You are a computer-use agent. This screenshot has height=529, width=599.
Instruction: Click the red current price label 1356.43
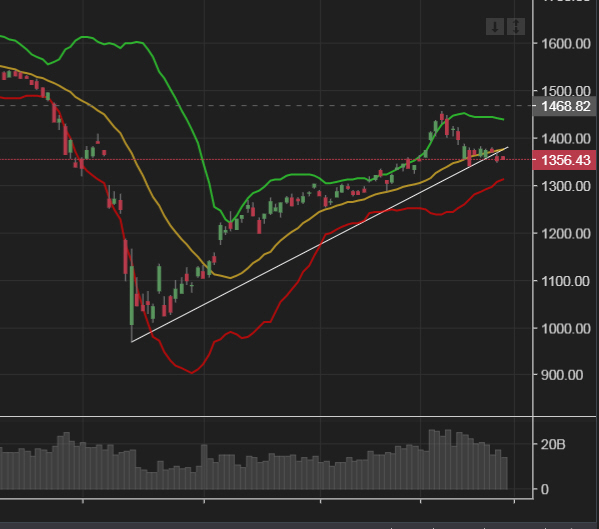[565, 160]
